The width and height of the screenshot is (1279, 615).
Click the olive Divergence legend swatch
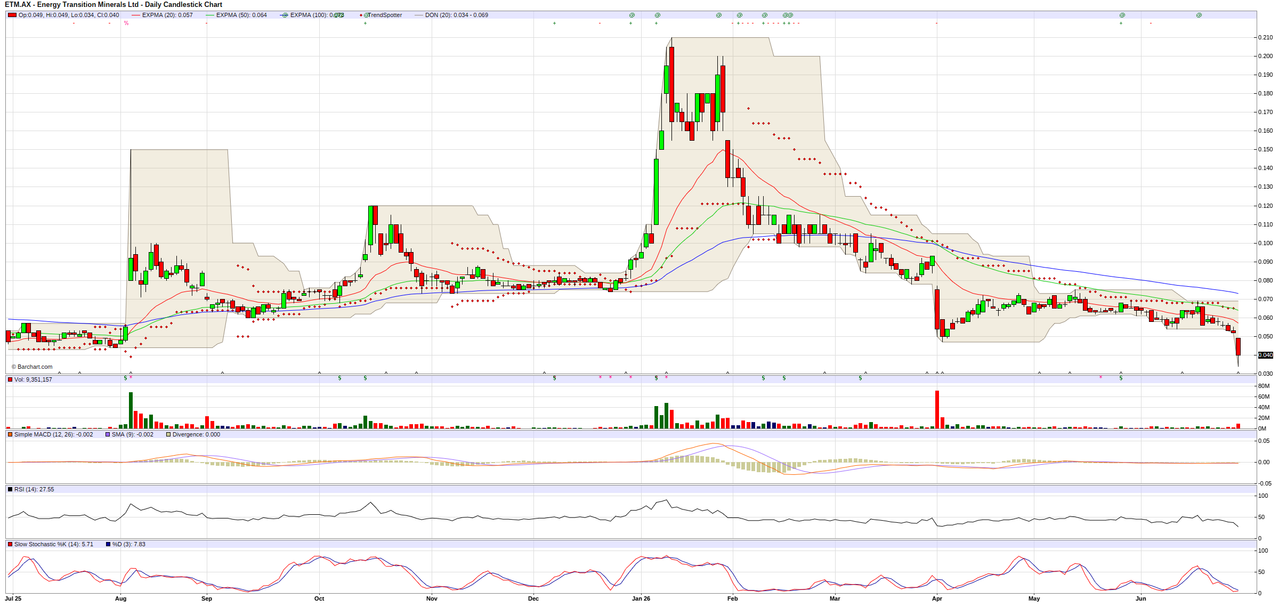point(167,435)
